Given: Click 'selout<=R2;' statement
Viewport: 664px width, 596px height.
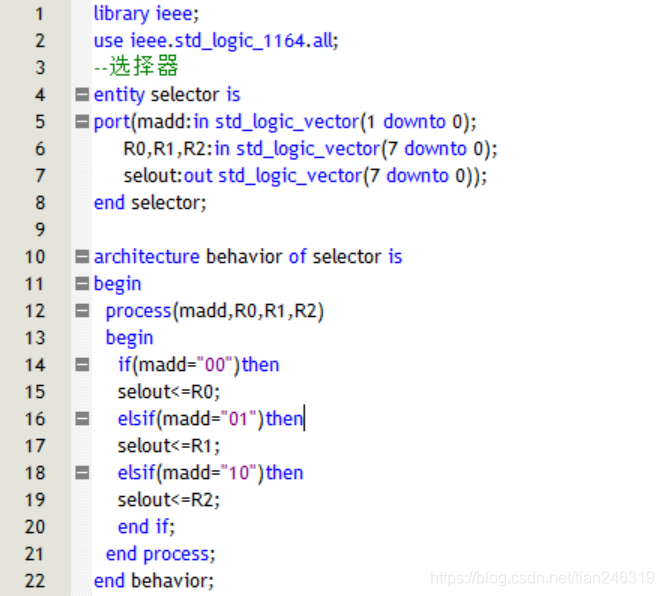Looking at the screenshot, I should 169,500.
